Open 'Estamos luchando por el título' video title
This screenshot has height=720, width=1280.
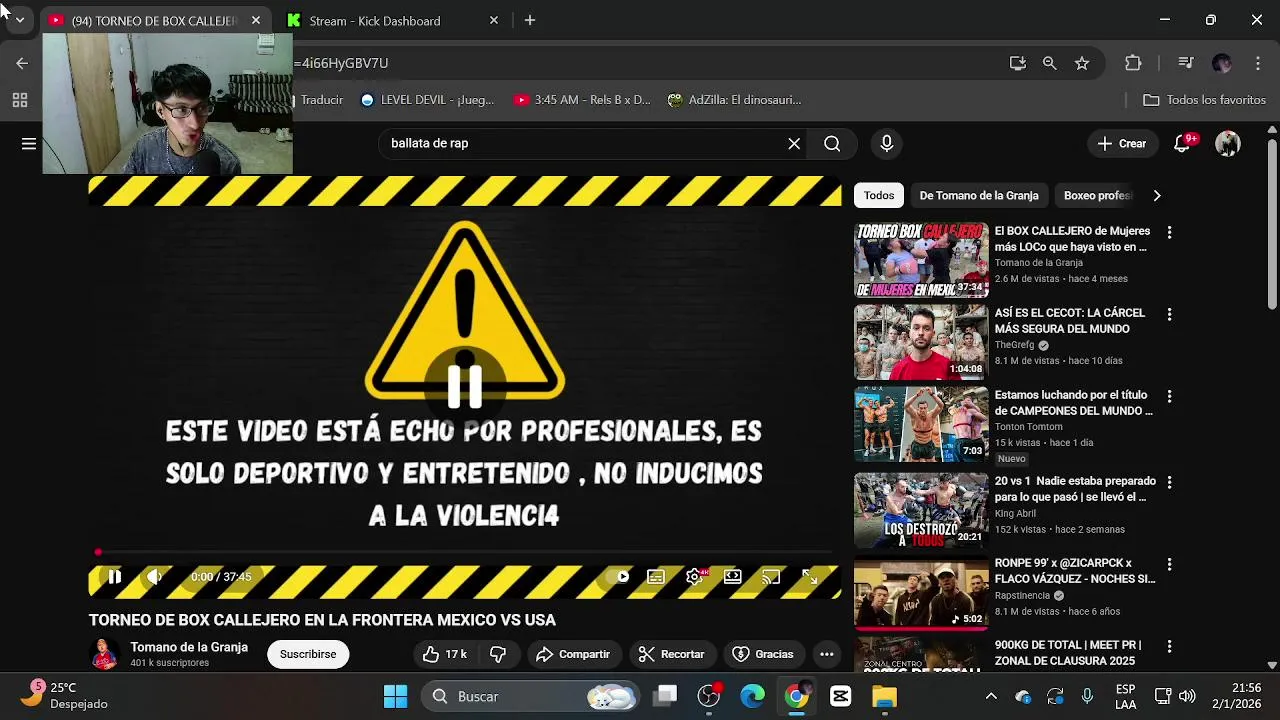click(x=1074, y=403)
